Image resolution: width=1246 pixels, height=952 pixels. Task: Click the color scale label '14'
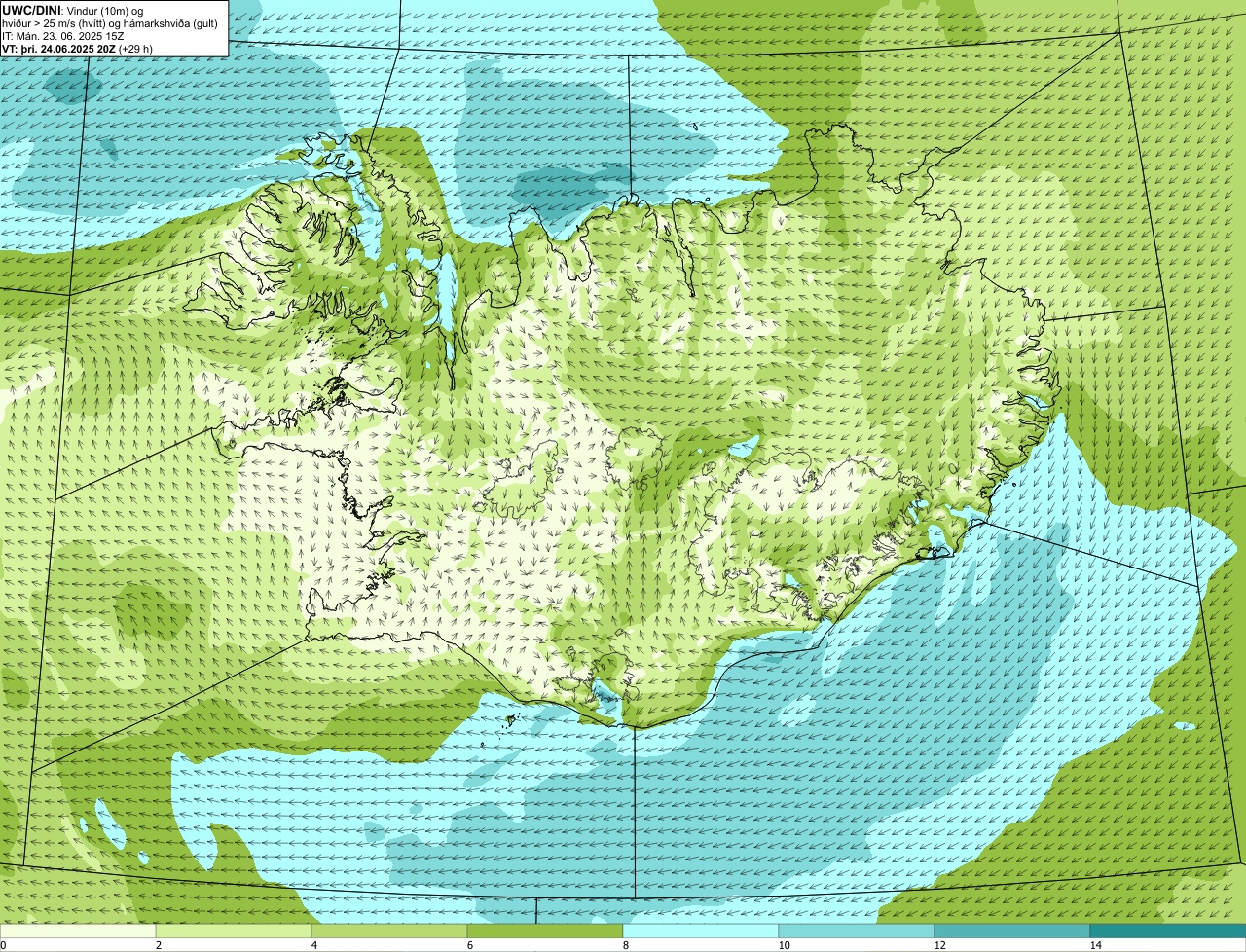tap(1095, 945)
